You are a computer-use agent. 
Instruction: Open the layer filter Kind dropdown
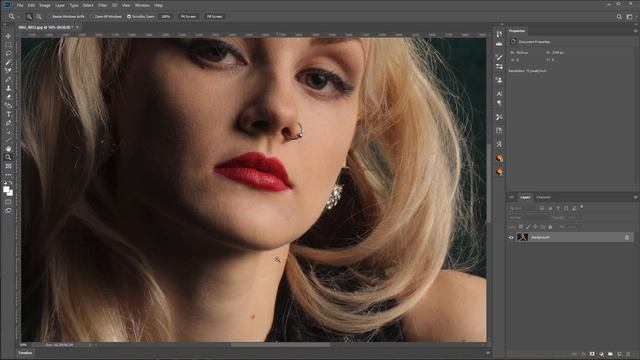(x=522, y=208)
